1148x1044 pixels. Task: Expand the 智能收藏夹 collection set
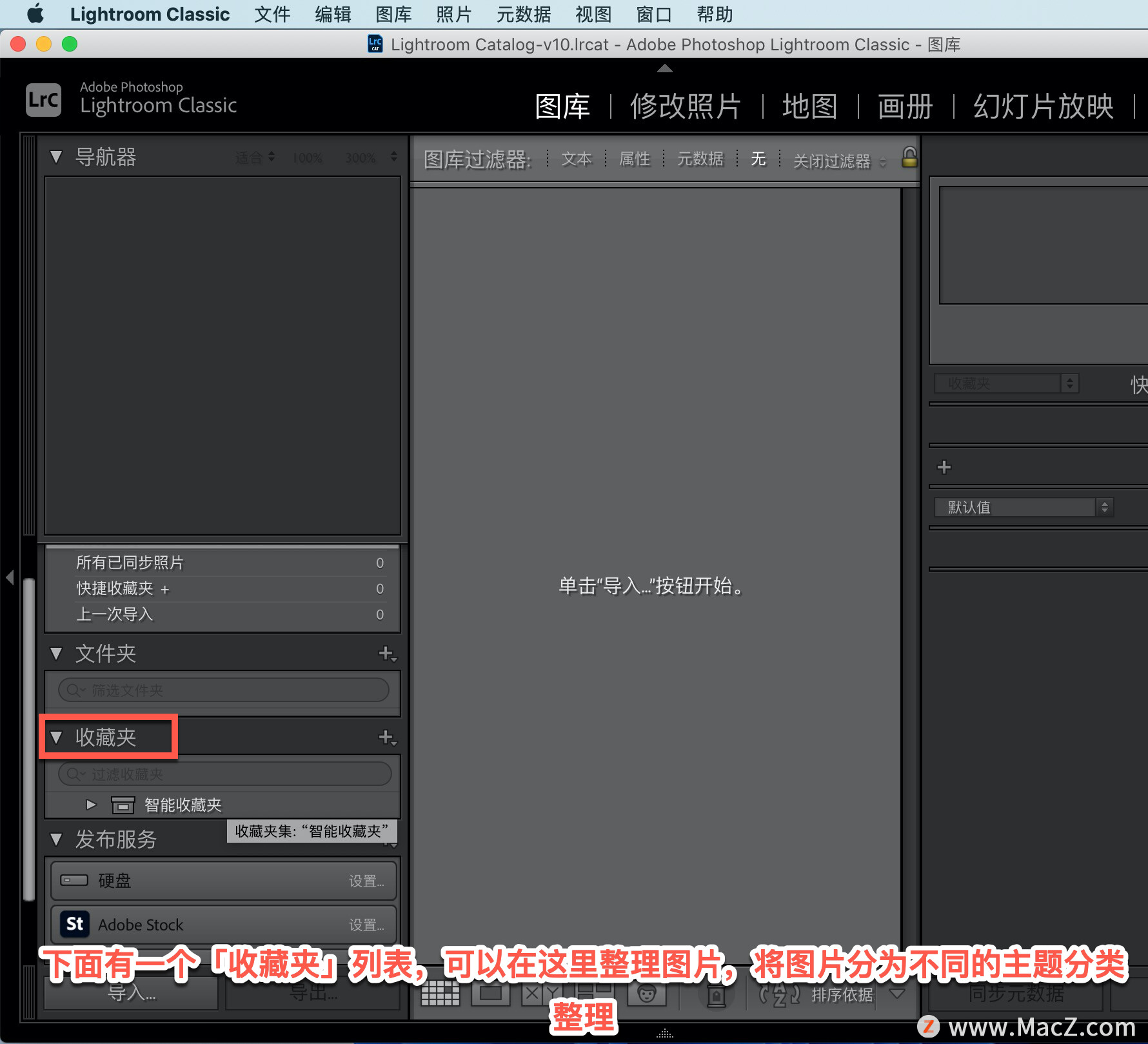91,805
